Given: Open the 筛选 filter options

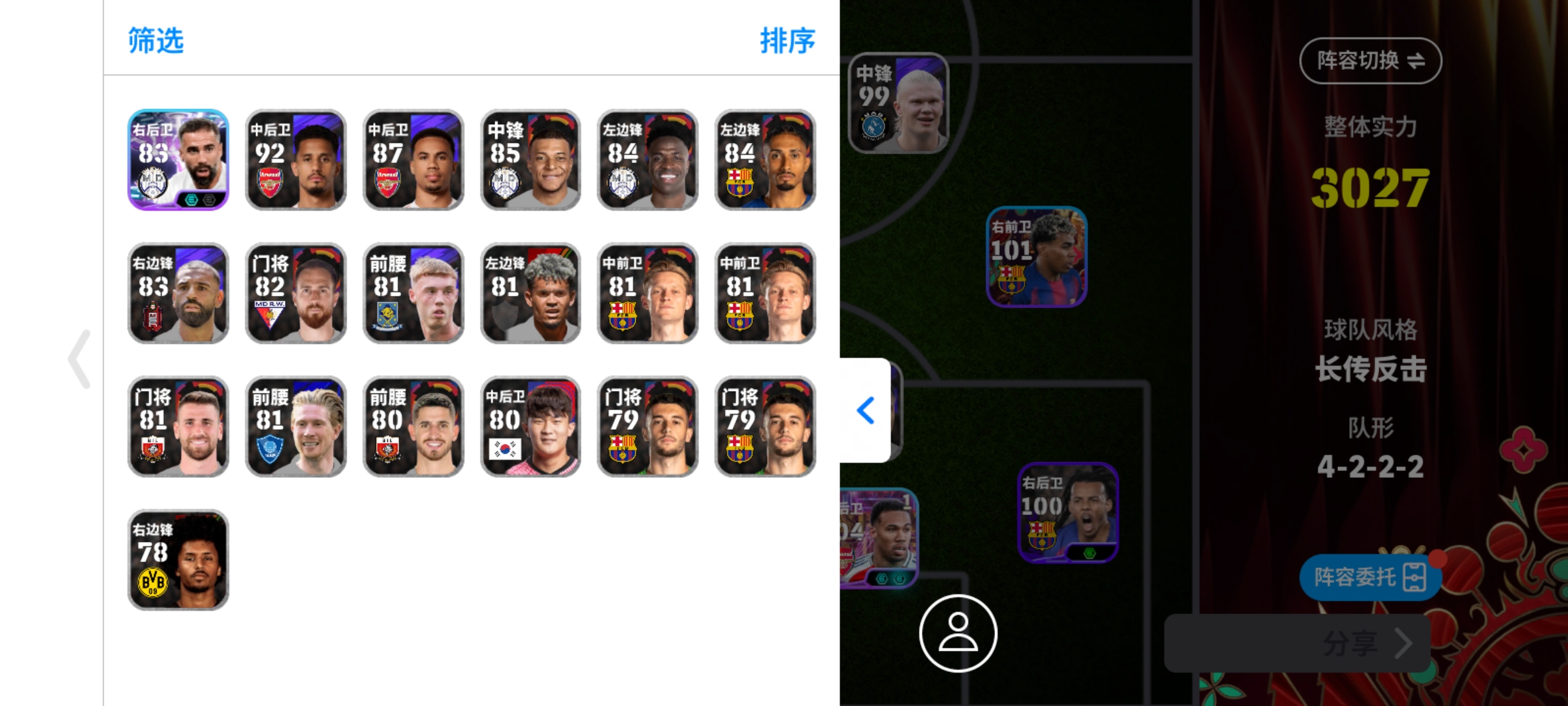Looking at the screenshot, I should tap(155, 41).
